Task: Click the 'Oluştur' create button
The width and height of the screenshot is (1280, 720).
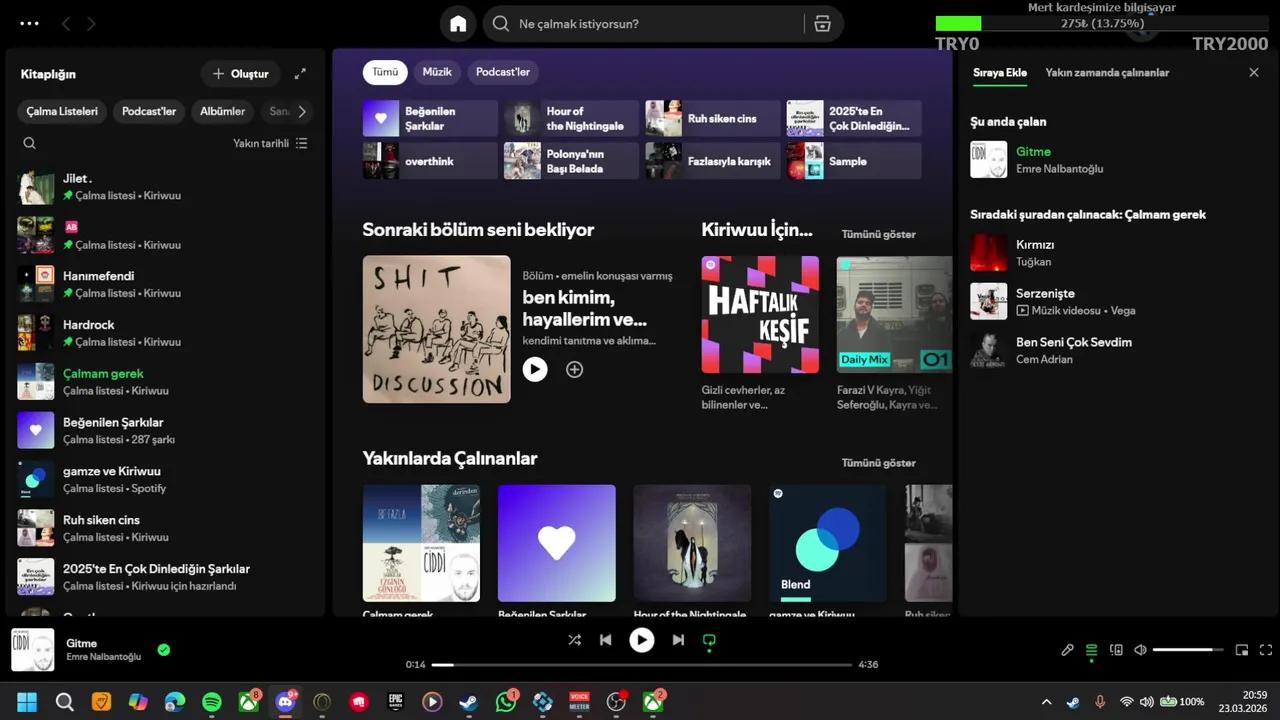Action: coord(241,74)
